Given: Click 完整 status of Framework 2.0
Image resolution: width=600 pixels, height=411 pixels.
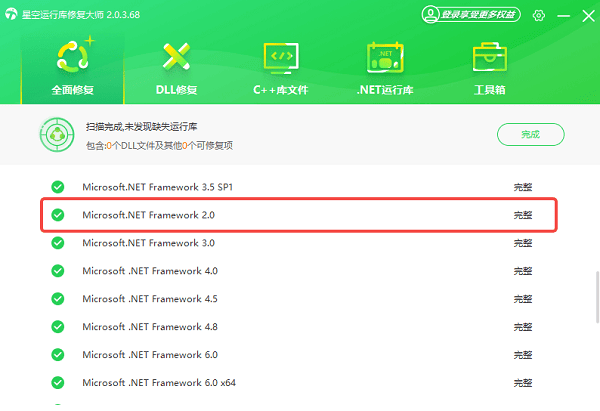Looking at the screenshot, I should pyautogui.click(x=523, y=215).
